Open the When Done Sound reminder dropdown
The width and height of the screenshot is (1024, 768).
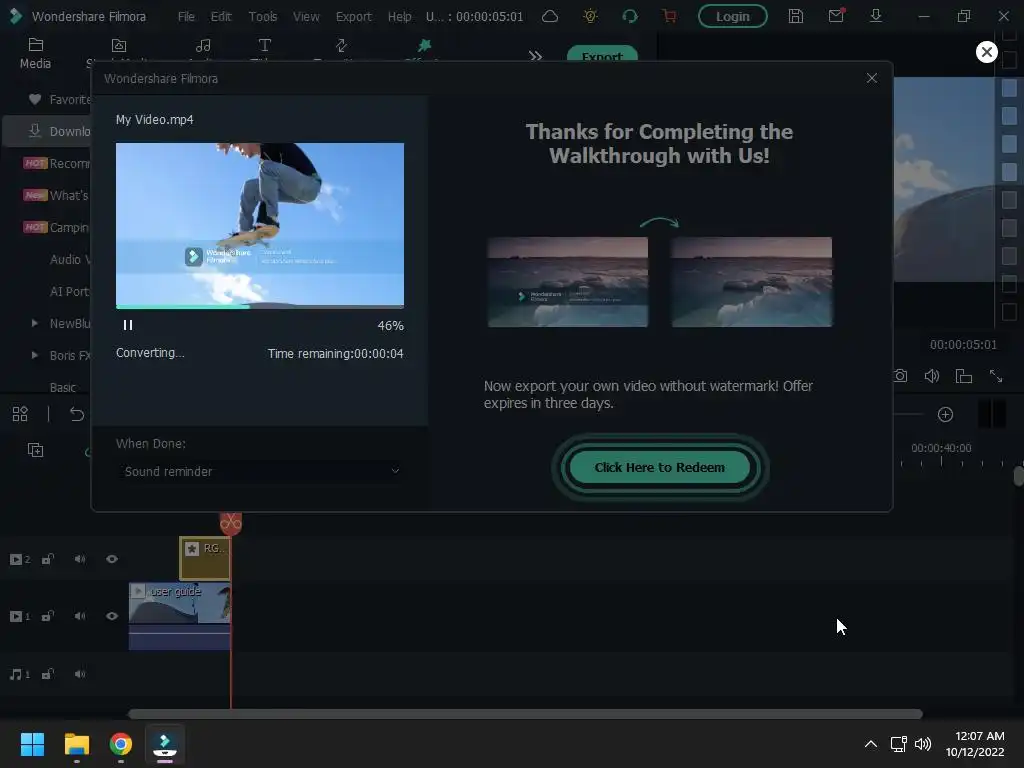261,471
